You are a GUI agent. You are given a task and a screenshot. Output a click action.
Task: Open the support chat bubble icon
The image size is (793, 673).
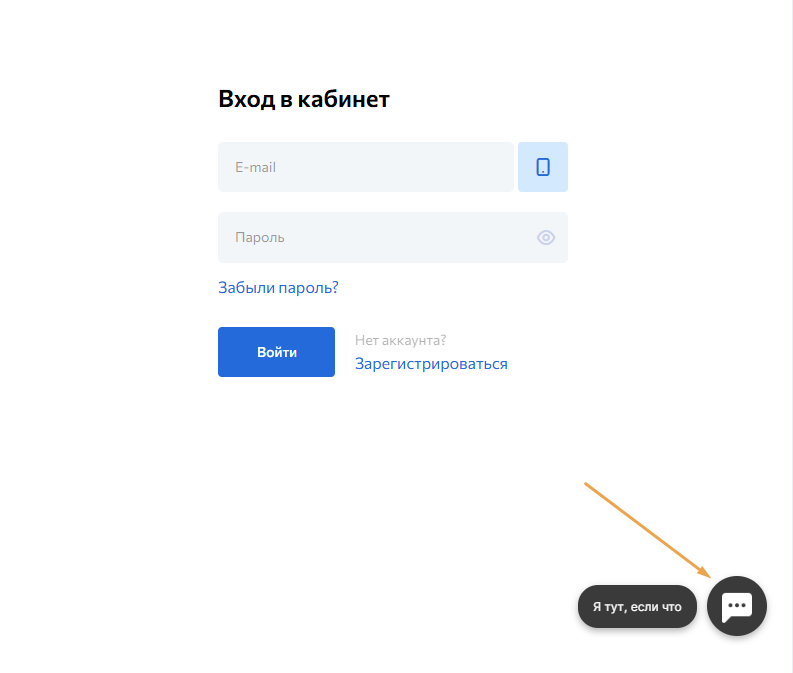(x=737, y=606)
